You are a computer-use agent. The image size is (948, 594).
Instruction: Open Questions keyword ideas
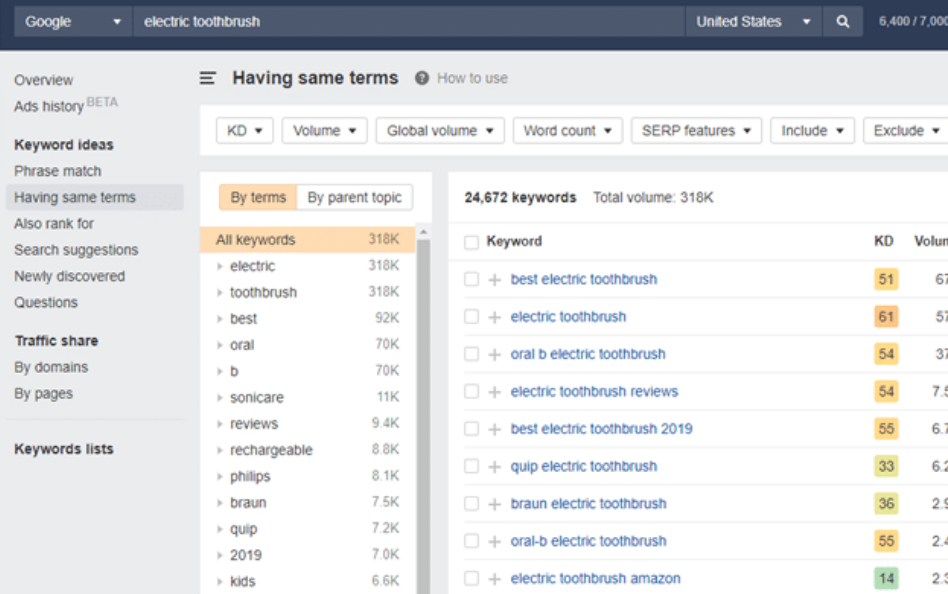46,303
